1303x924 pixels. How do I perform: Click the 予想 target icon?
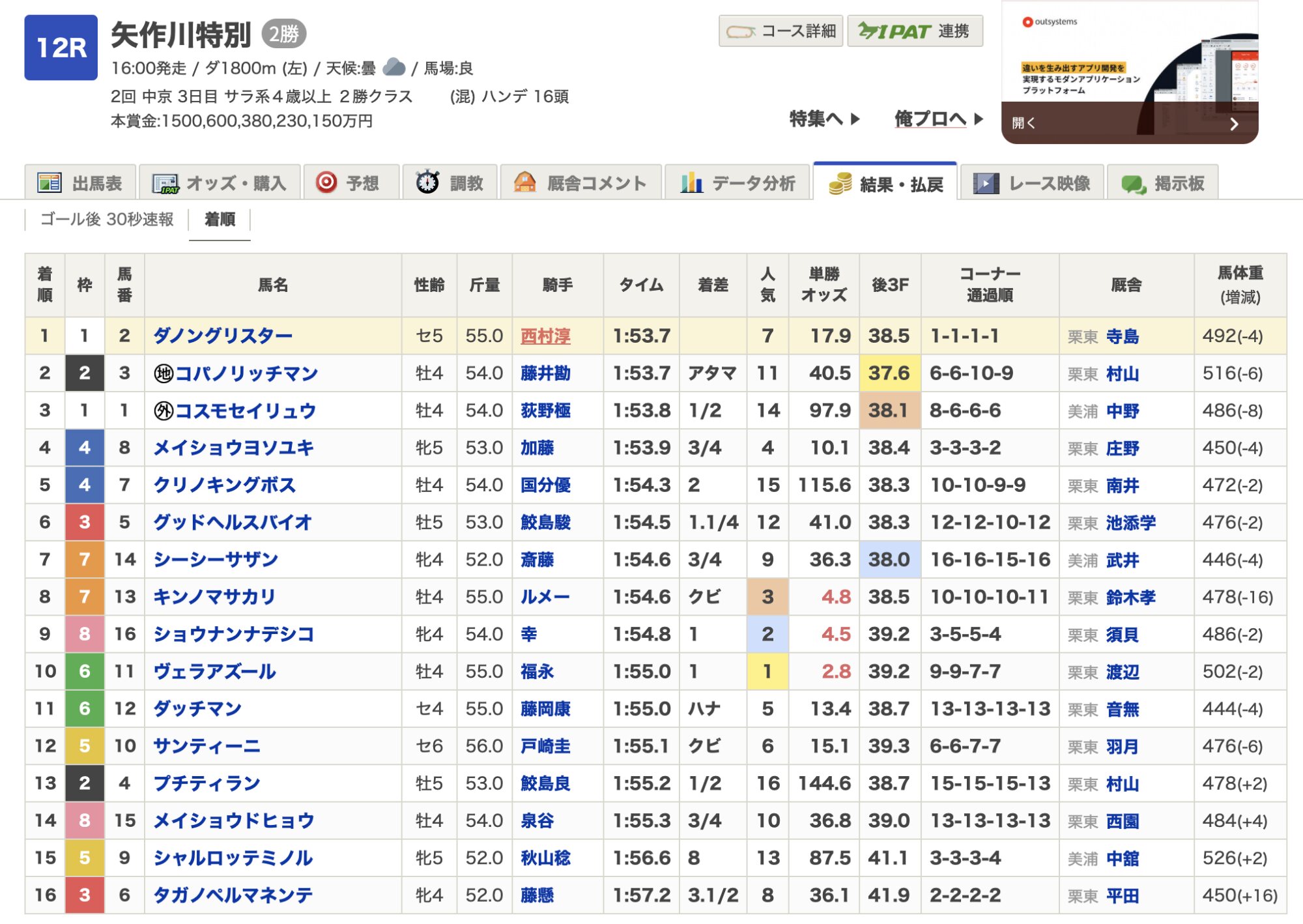coord(326,182)
